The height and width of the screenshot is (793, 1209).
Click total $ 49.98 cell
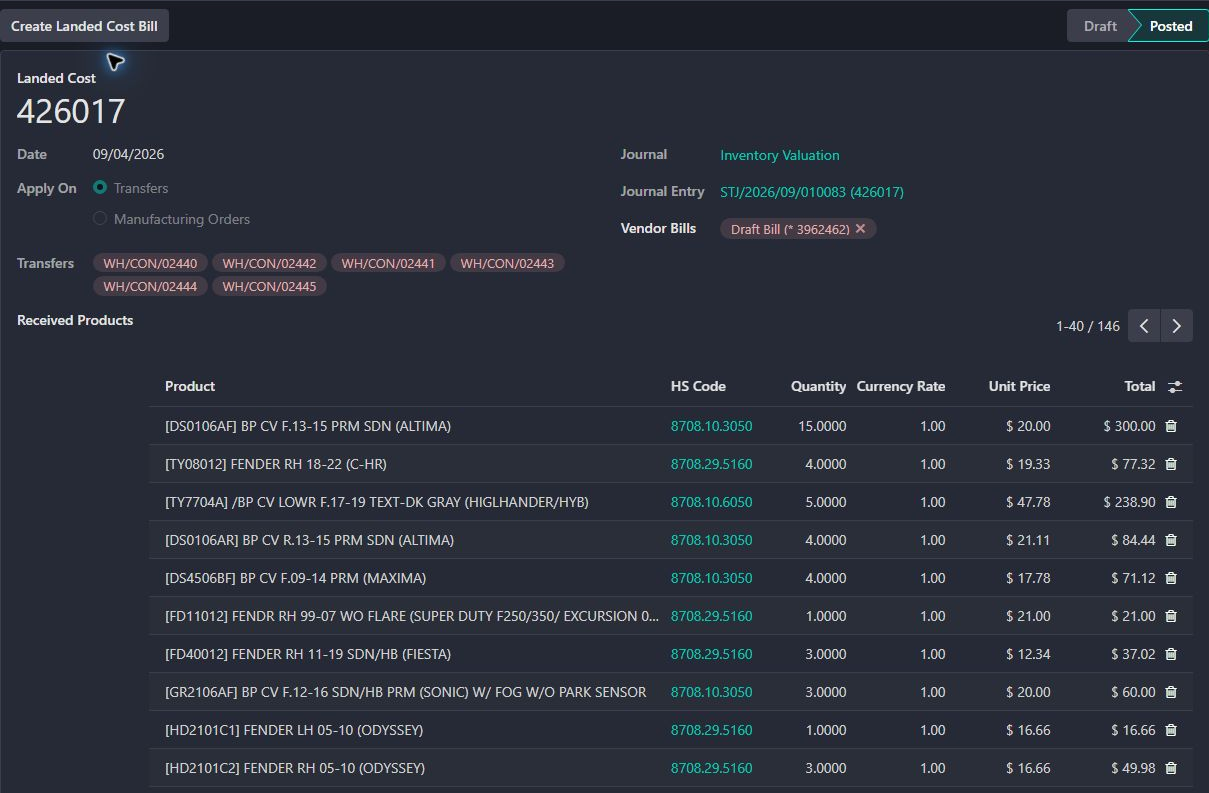(1133, 768)
